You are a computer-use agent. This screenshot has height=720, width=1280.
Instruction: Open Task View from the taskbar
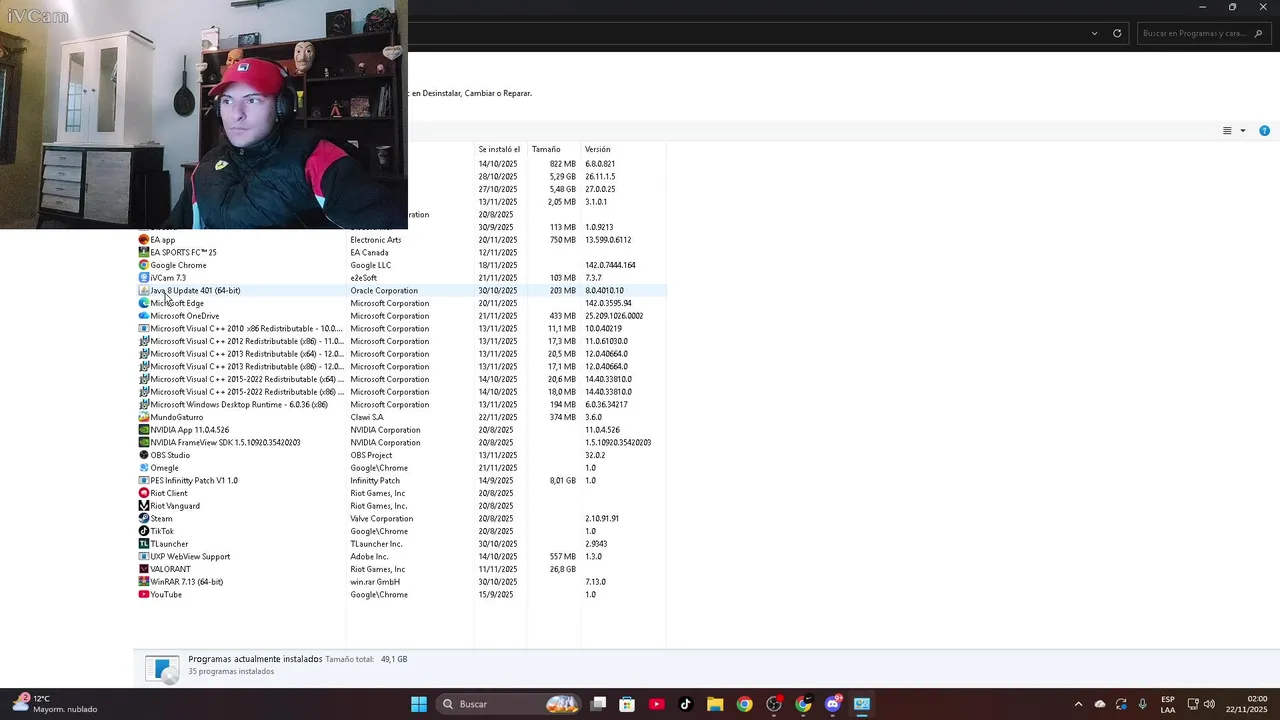pyautogui.click(x=598, y=704)
